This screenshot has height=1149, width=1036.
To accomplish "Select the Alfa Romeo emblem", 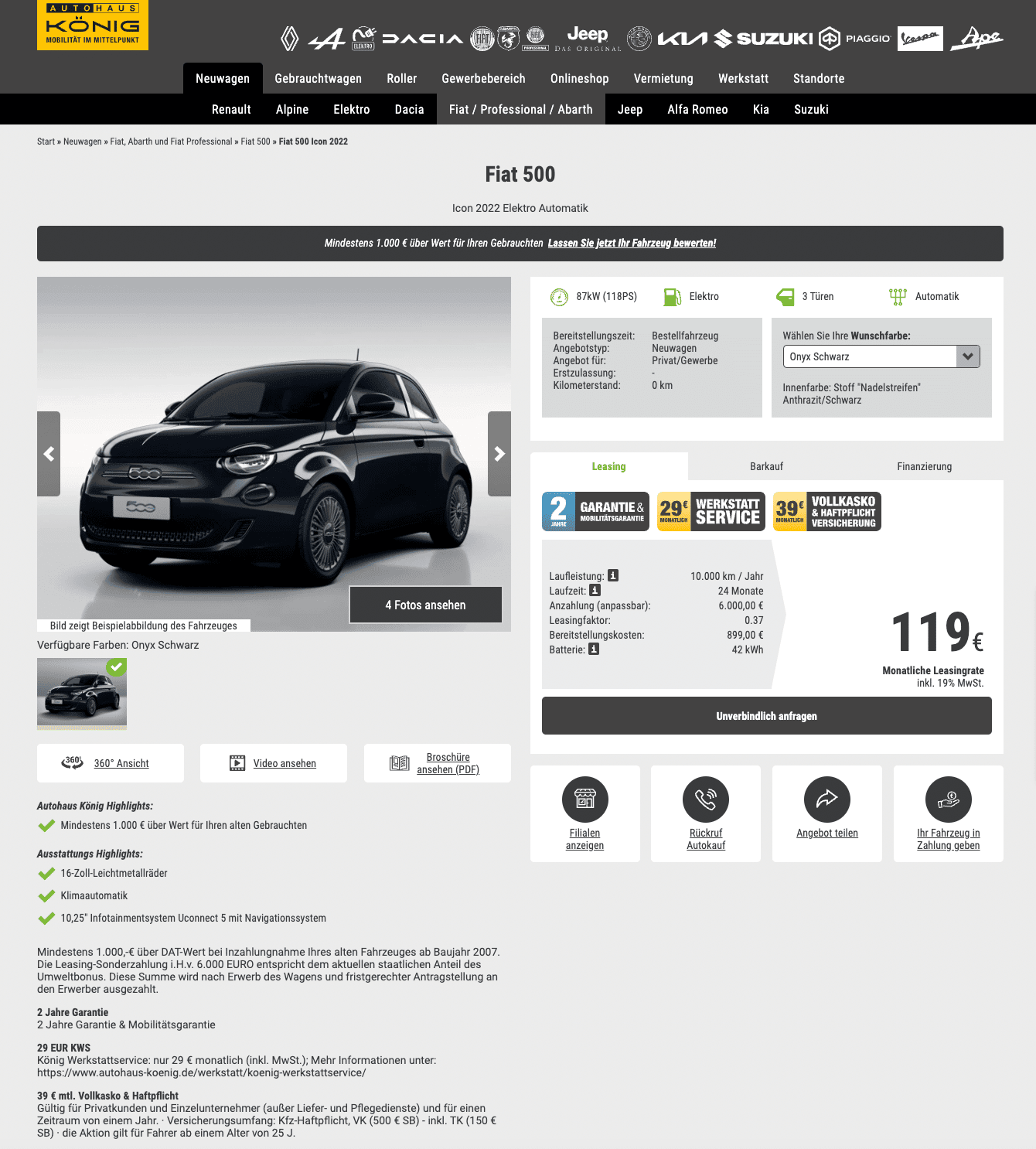I will (639, 39).
